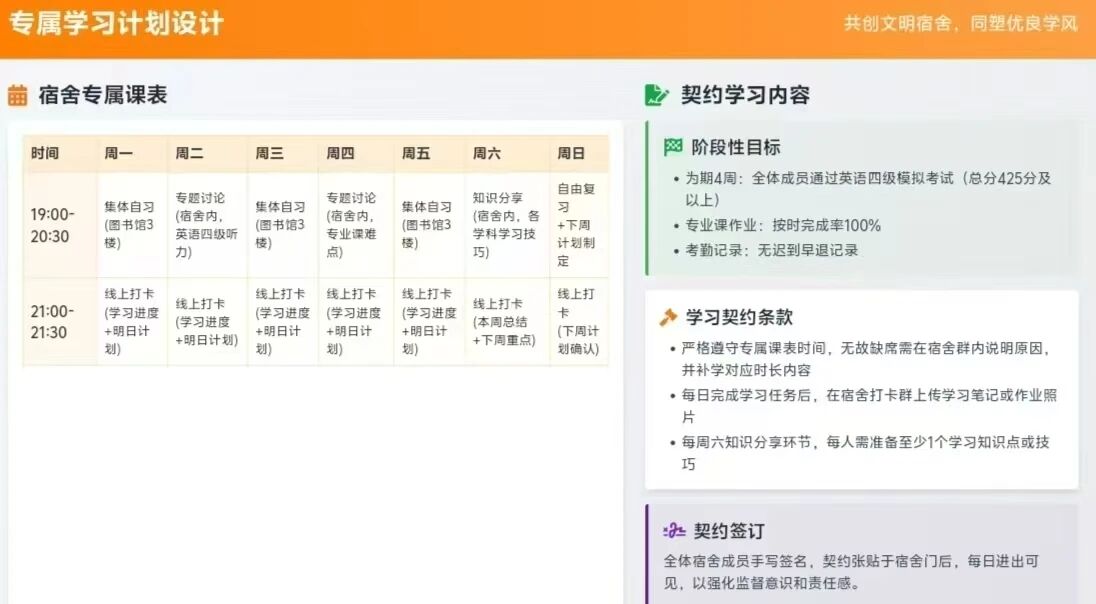Click the 21:00-21:30 time slot cell
Screen dimensions: 1096x604
tap(51, 322)
